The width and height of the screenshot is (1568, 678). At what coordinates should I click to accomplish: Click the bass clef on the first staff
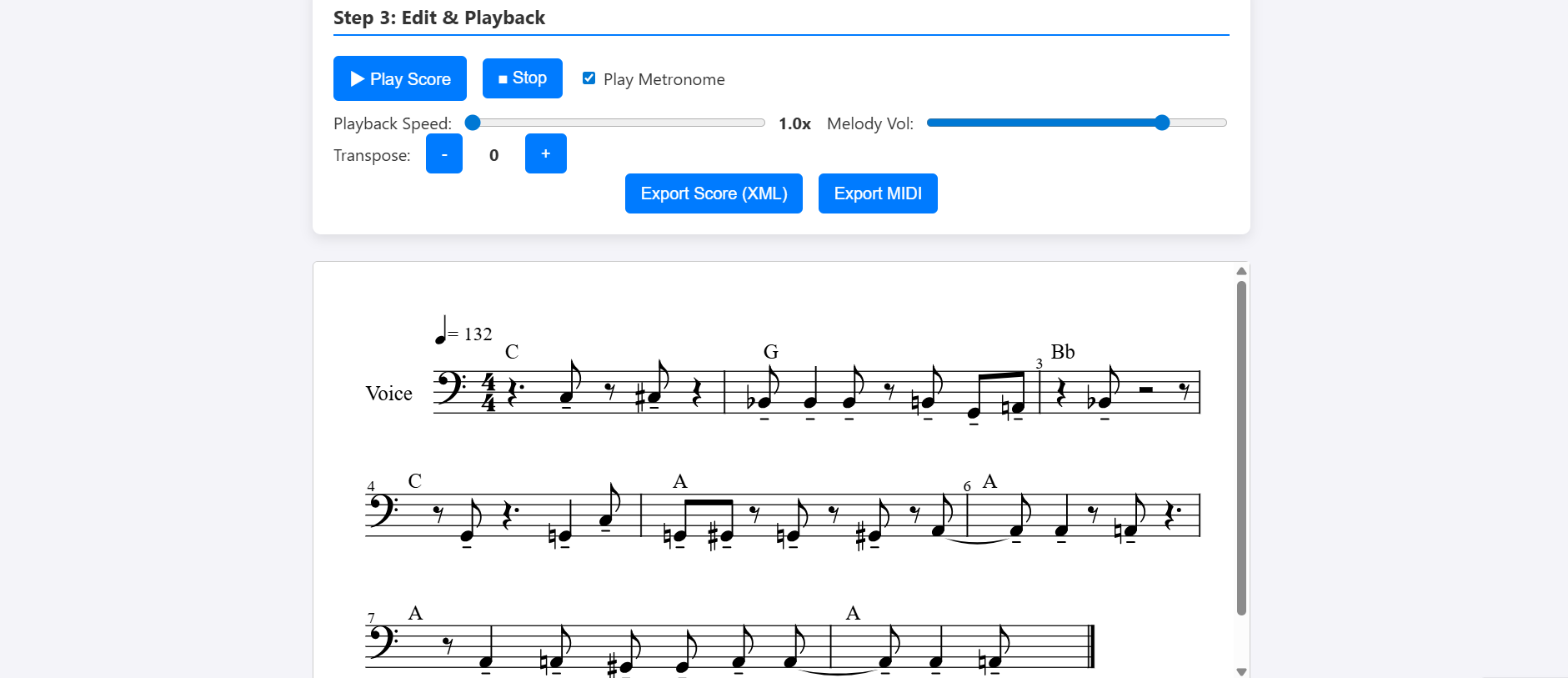(450, 388)
